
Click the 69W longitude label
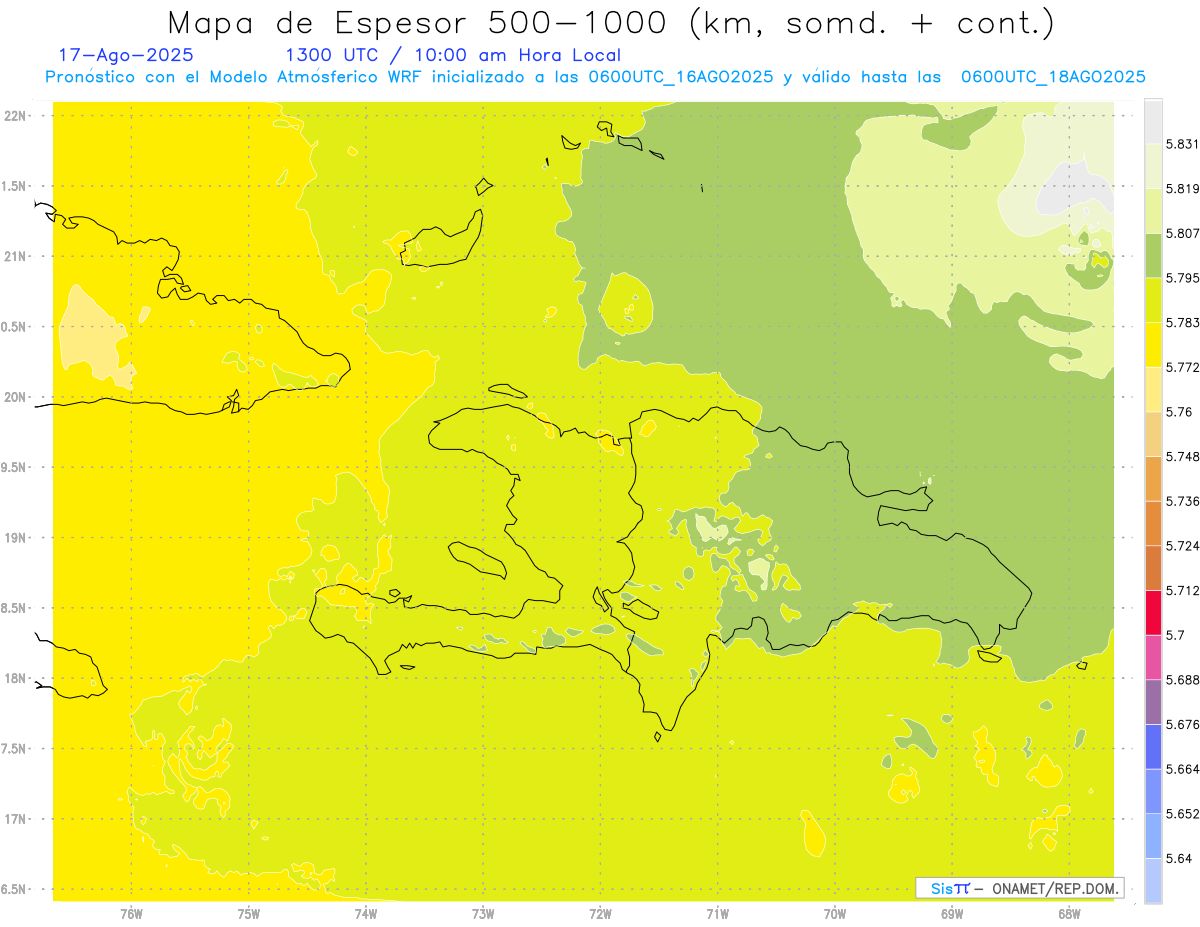pyautogui.click(x=952, y=913)
